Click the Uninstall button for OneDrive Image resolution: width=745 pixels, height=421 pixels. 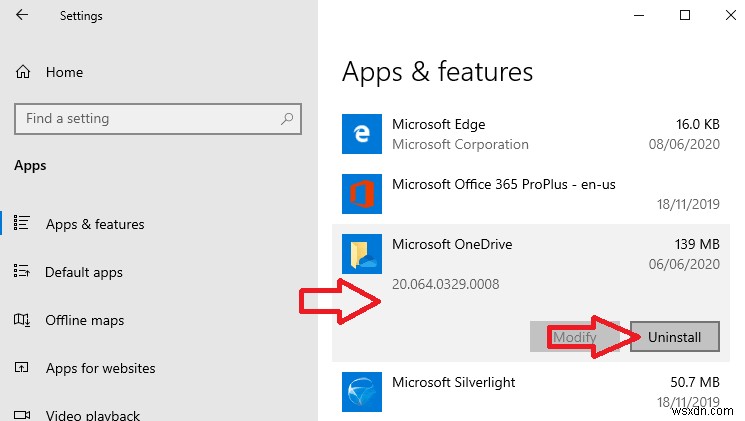[675, 337]
